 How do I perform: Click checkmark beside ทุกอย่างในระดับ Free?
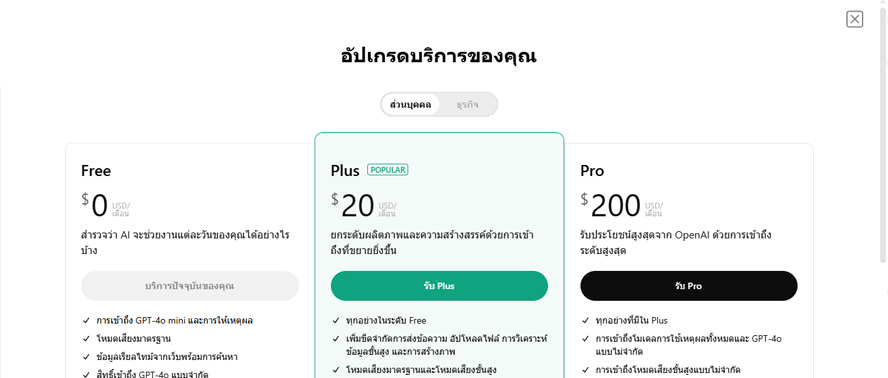336,321
